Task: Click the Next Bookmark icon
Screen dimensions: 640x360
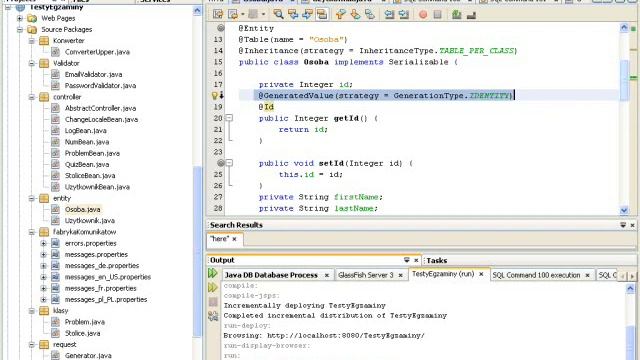Action: point(355,15)
